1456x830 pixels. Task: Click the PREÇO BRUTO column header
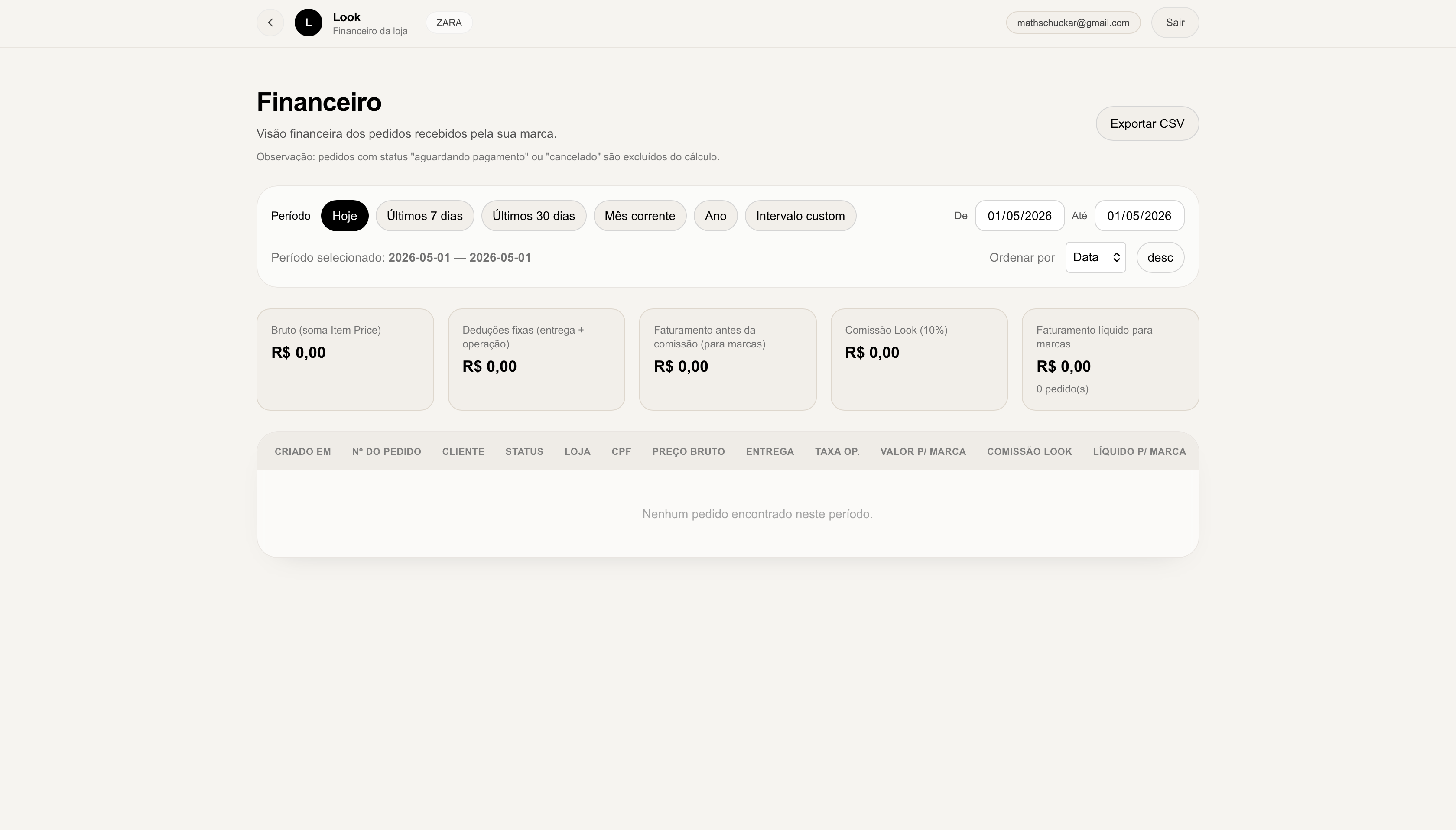(x=688, y=451)
